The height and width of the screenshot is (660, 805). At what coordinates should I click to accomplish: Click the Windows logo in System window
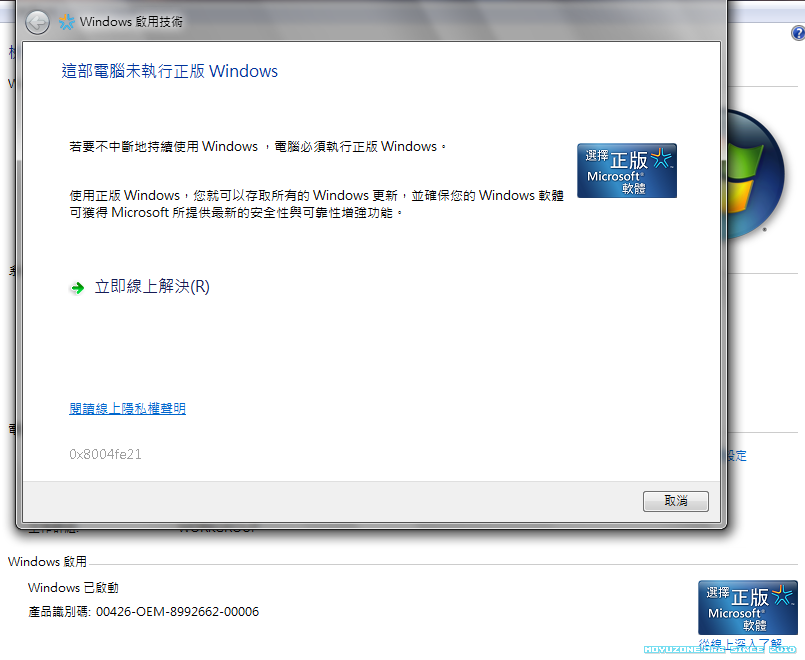756,174
